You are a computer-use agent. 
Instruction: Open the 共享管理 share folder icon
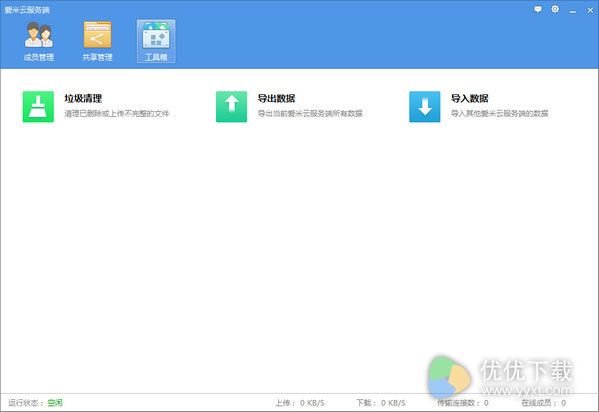click(x=97, y=34)
